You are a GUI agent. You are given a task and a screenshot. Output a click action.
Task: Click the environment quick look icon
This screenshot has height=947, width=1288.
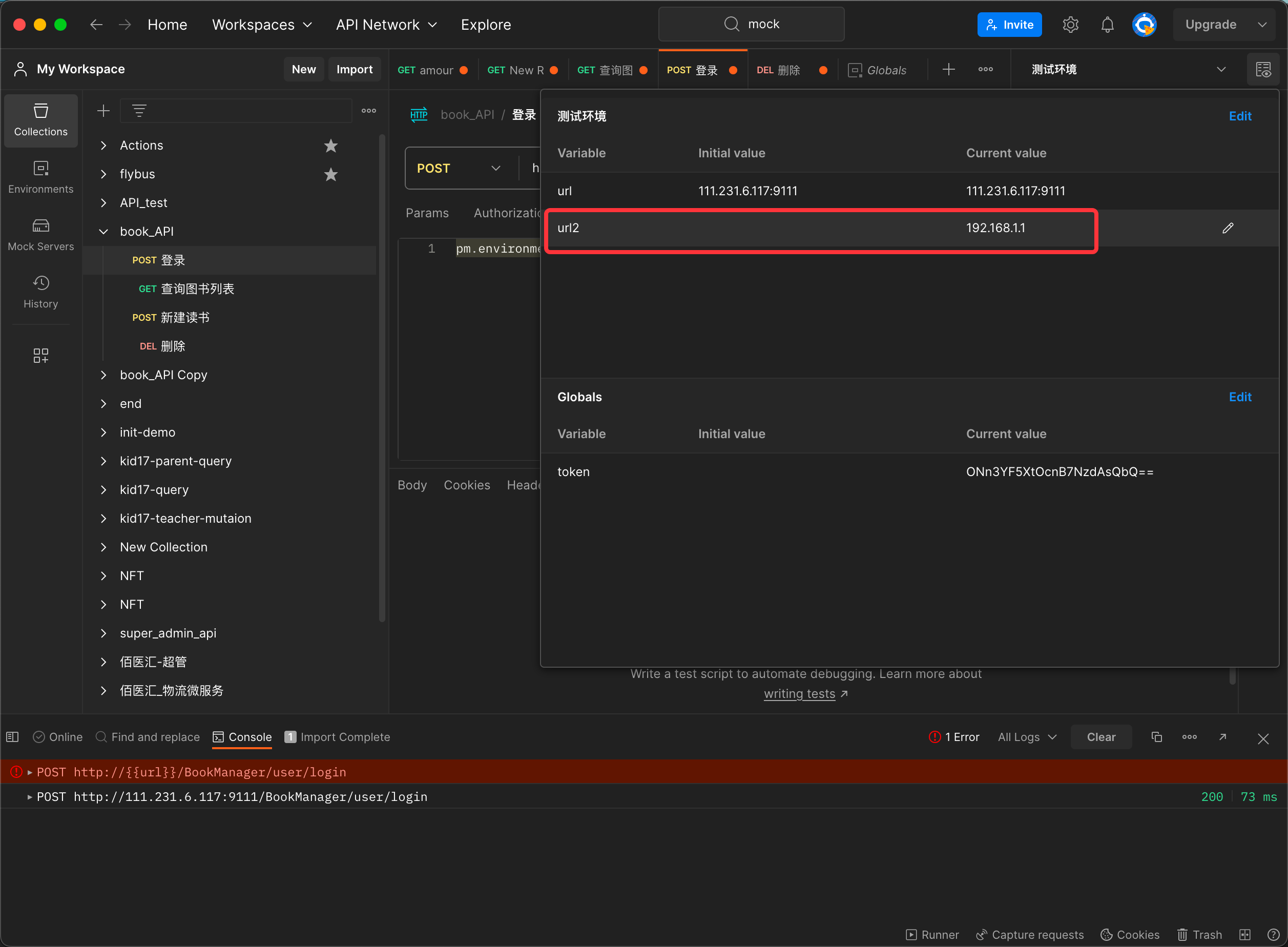1263,69
